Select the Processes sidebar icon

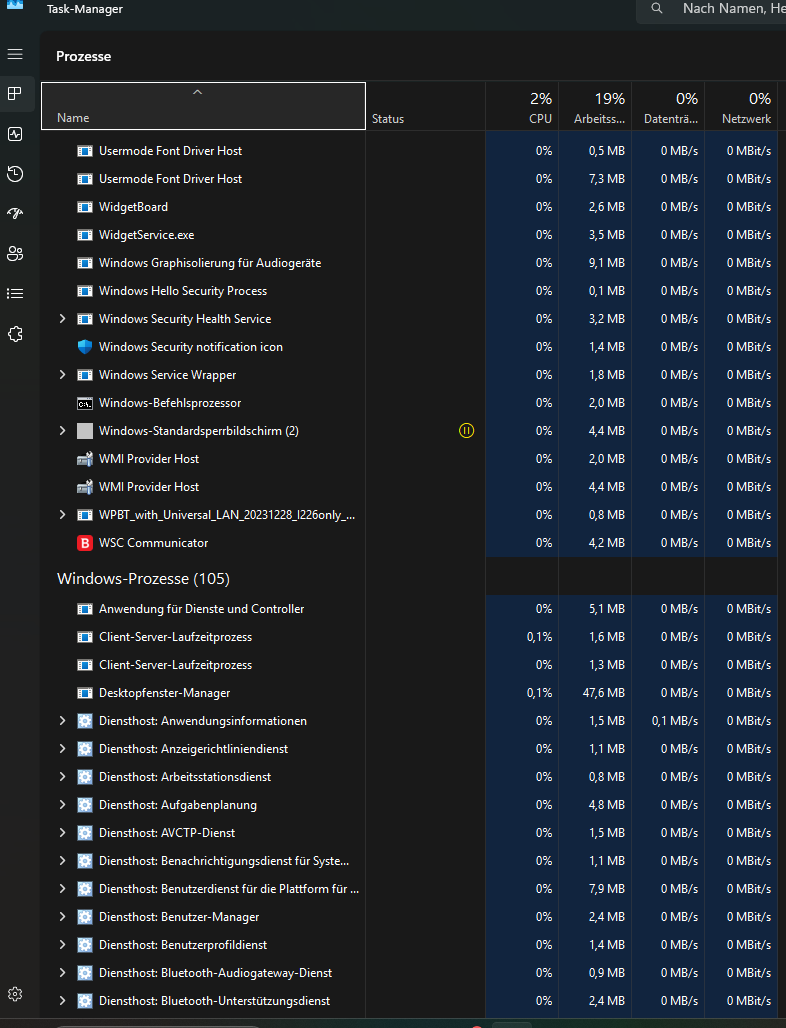pyautogui.click(x=15, y=94)
